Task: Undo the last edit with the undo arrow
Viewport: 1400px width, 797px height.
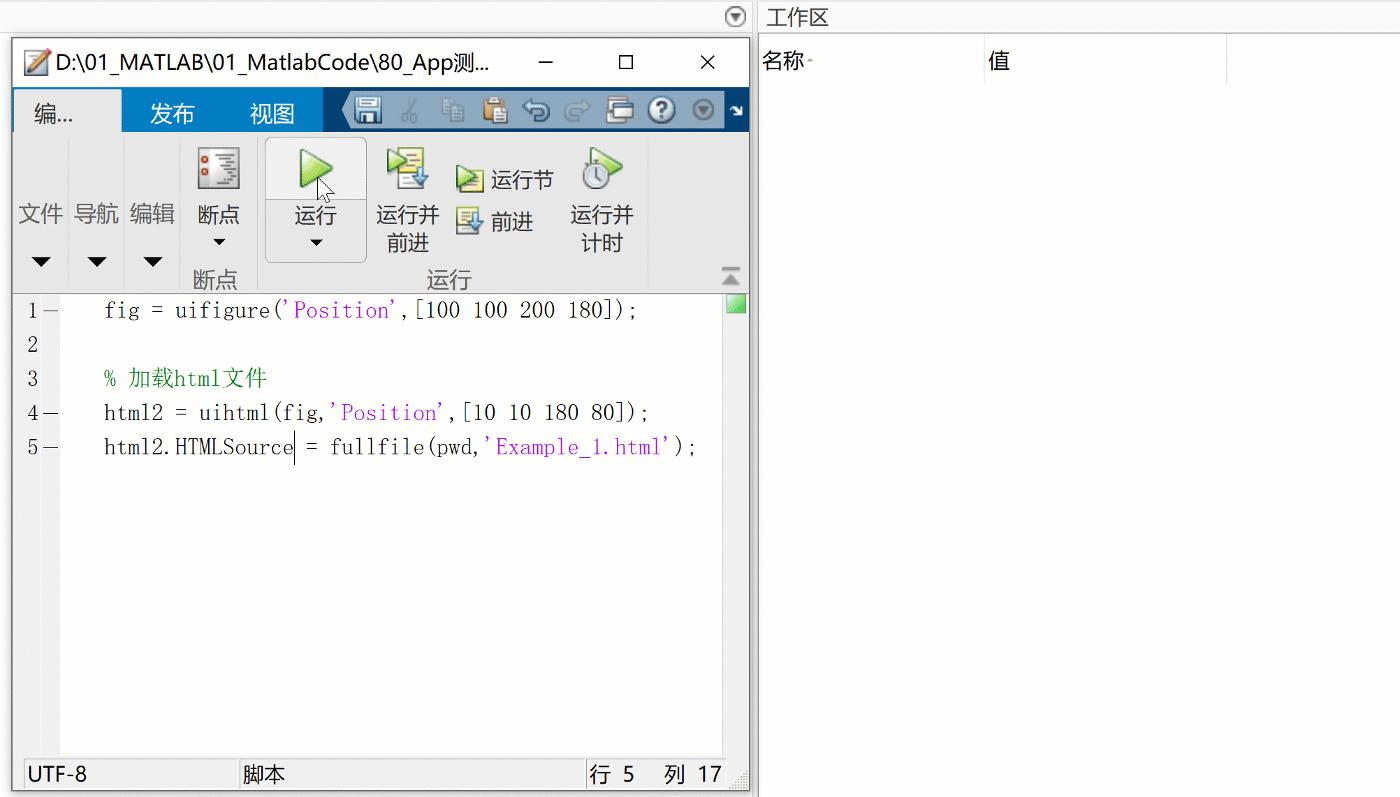Action: [536, 110]
